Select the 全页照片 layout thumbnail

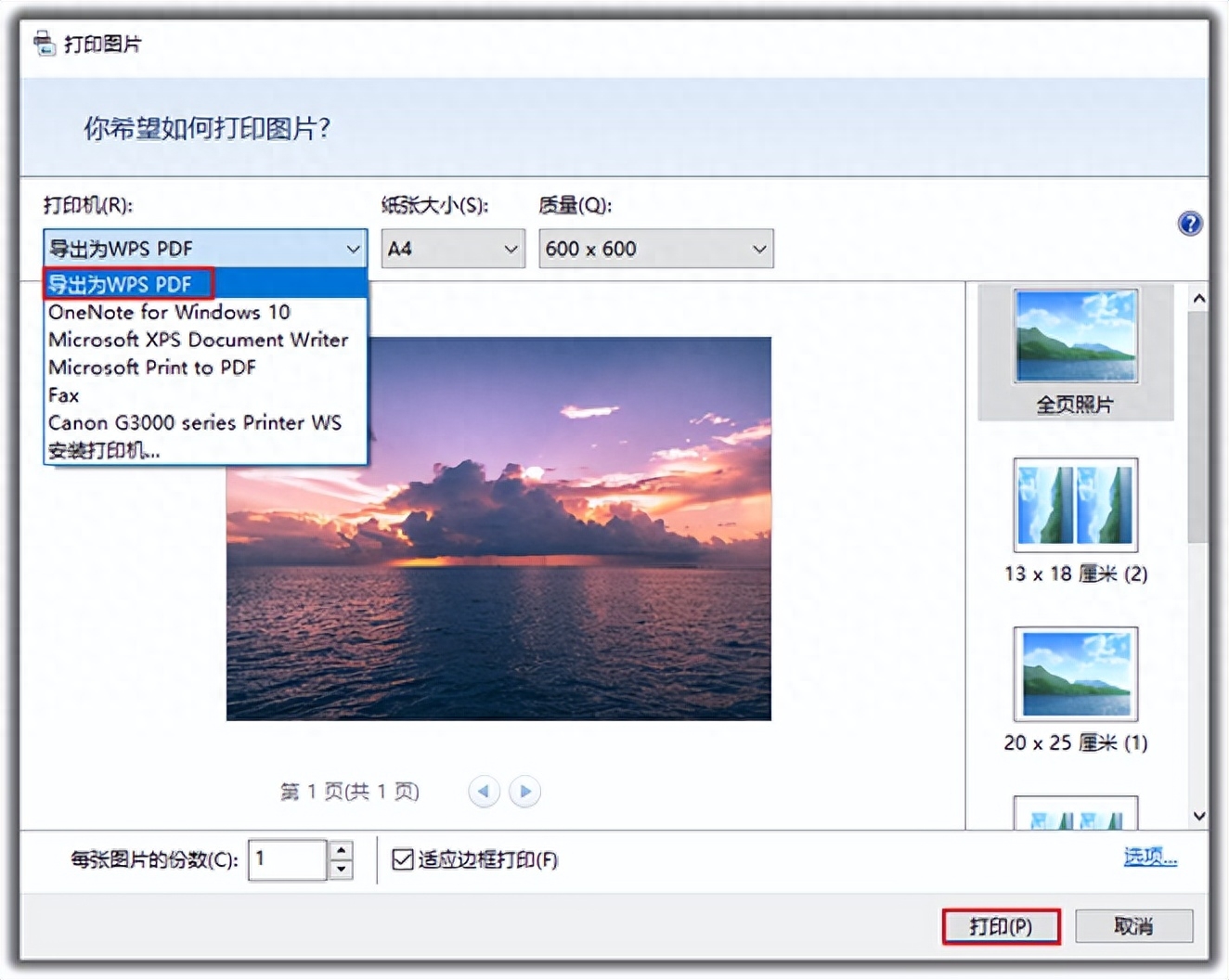pos(1076,353)
